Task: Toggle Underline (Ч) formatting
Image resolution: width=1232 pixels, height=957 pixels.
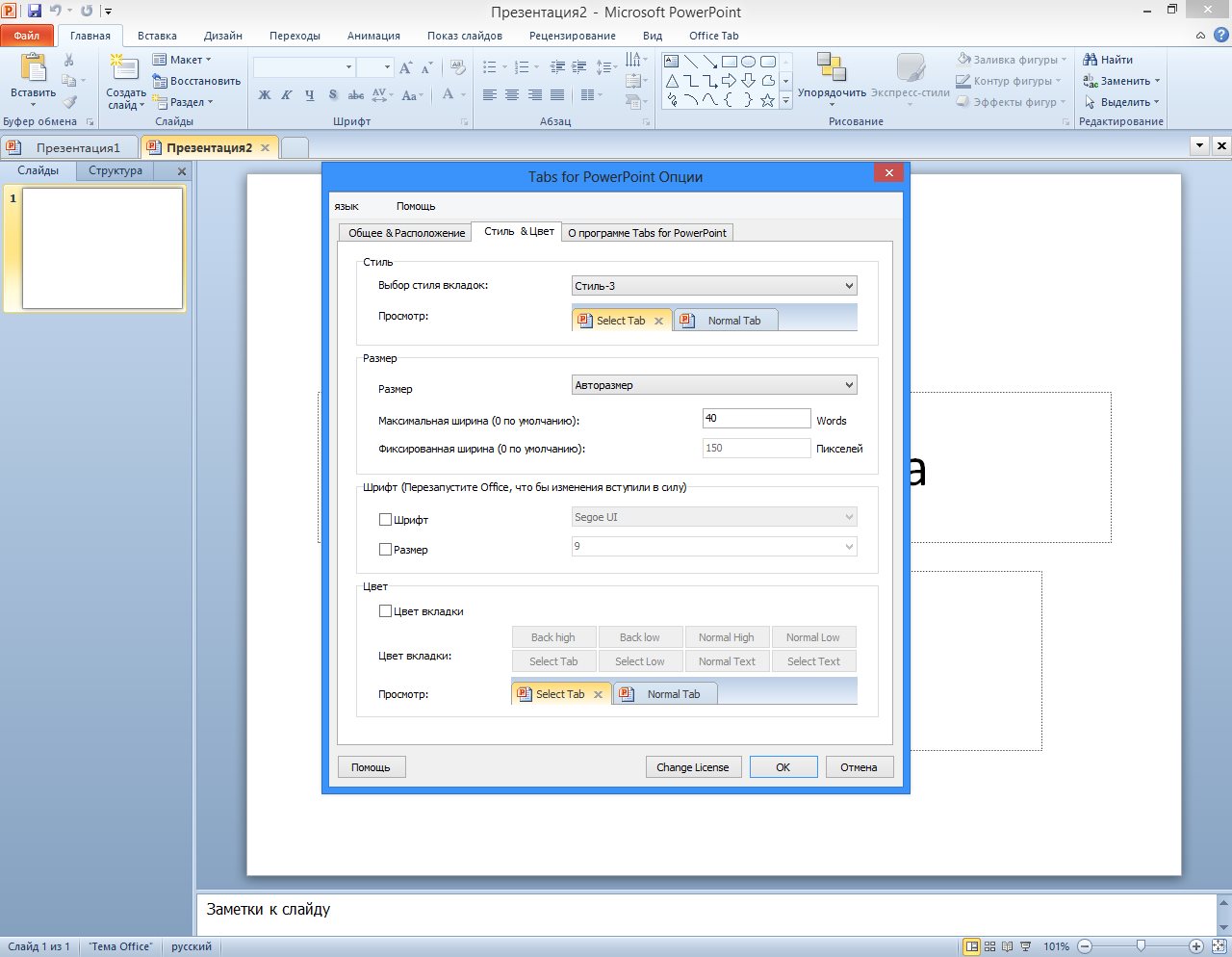Action: 309,95
